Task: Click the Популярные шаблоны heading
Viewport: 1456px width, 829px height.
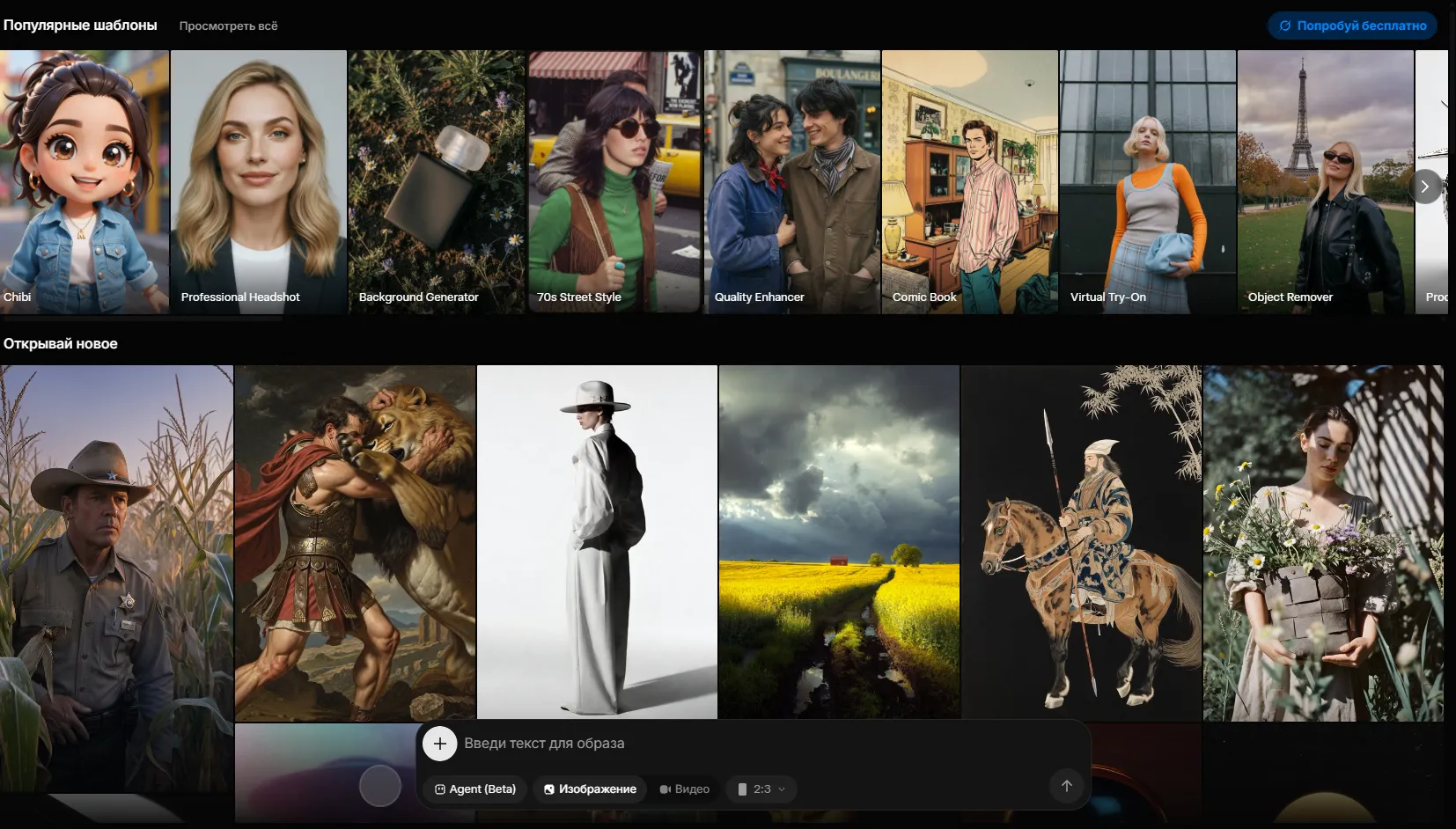Action: pyautogui.click(x=80, y=26)
